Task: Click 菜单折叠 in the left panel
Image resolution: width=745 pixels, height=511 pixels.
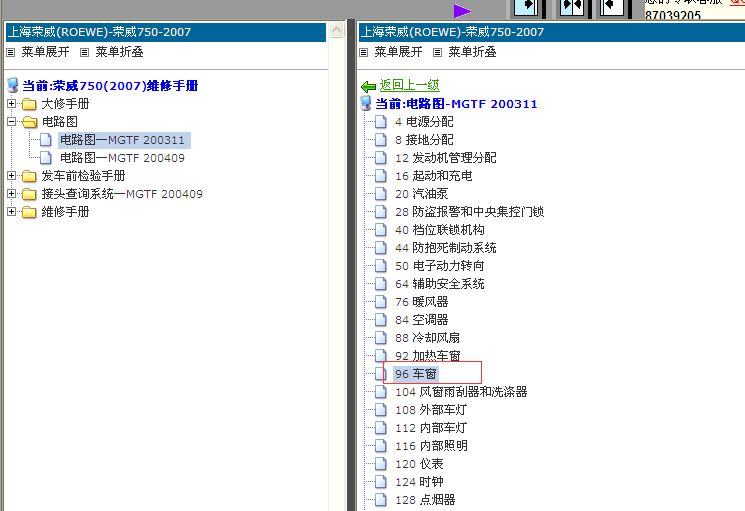Action: 119,52
